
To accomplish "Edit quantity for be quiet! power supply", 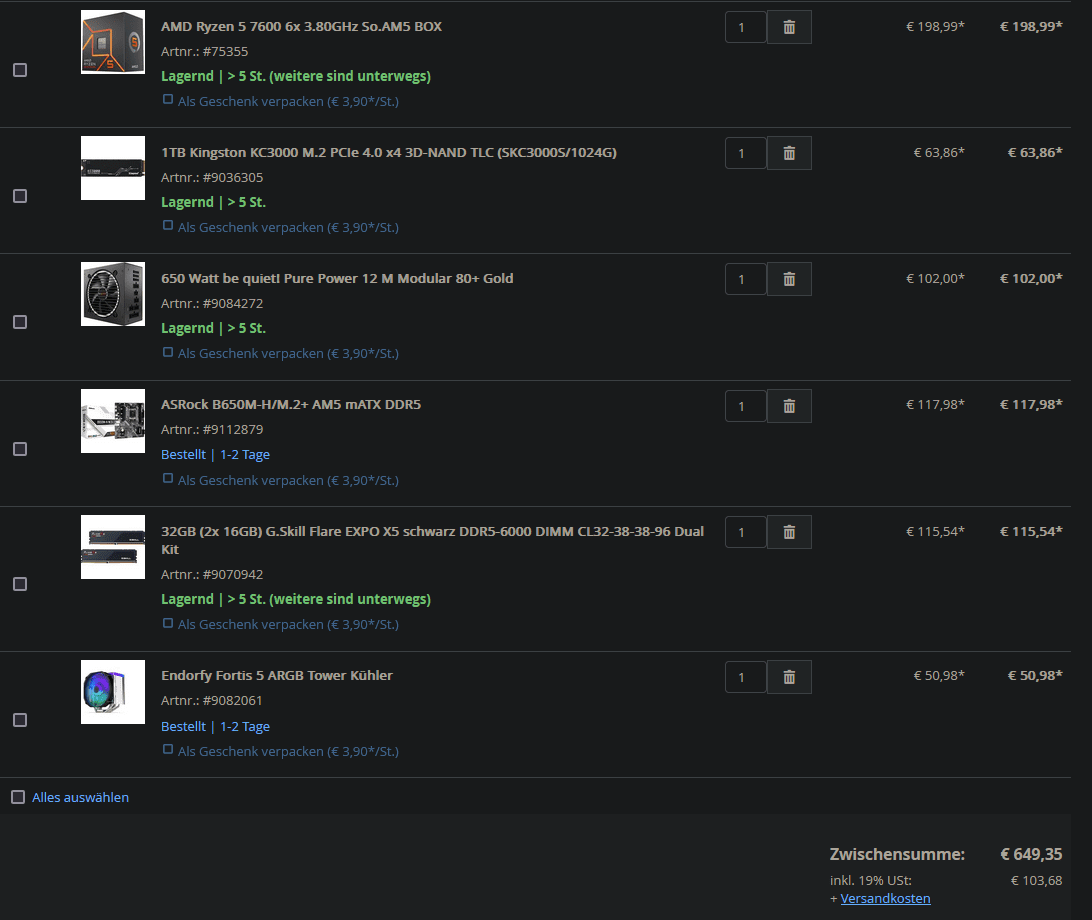I will [746, 279].
